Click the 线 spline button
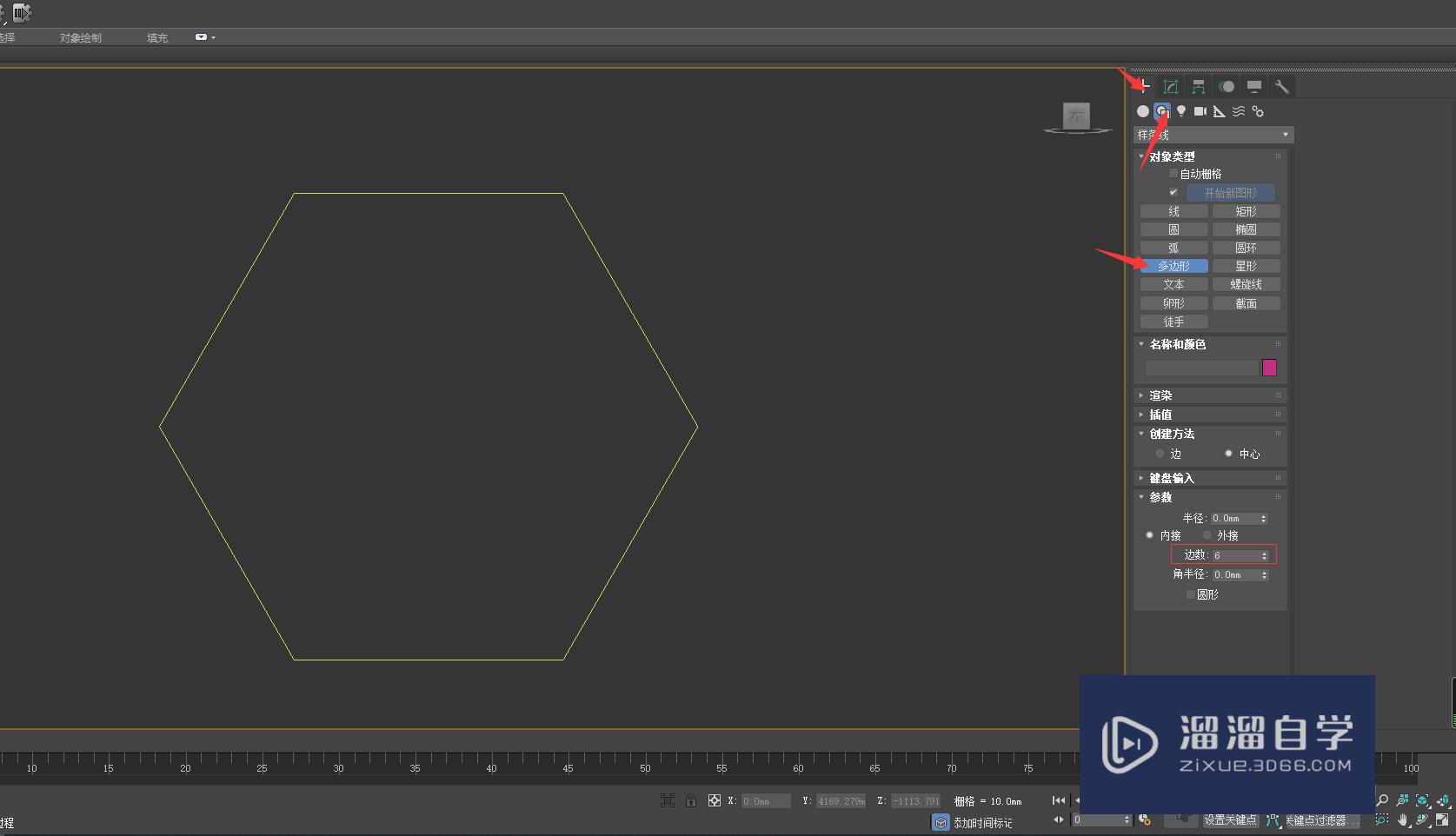The width and height of the screenshot is (1456, 836). [x=1173, y=211]
